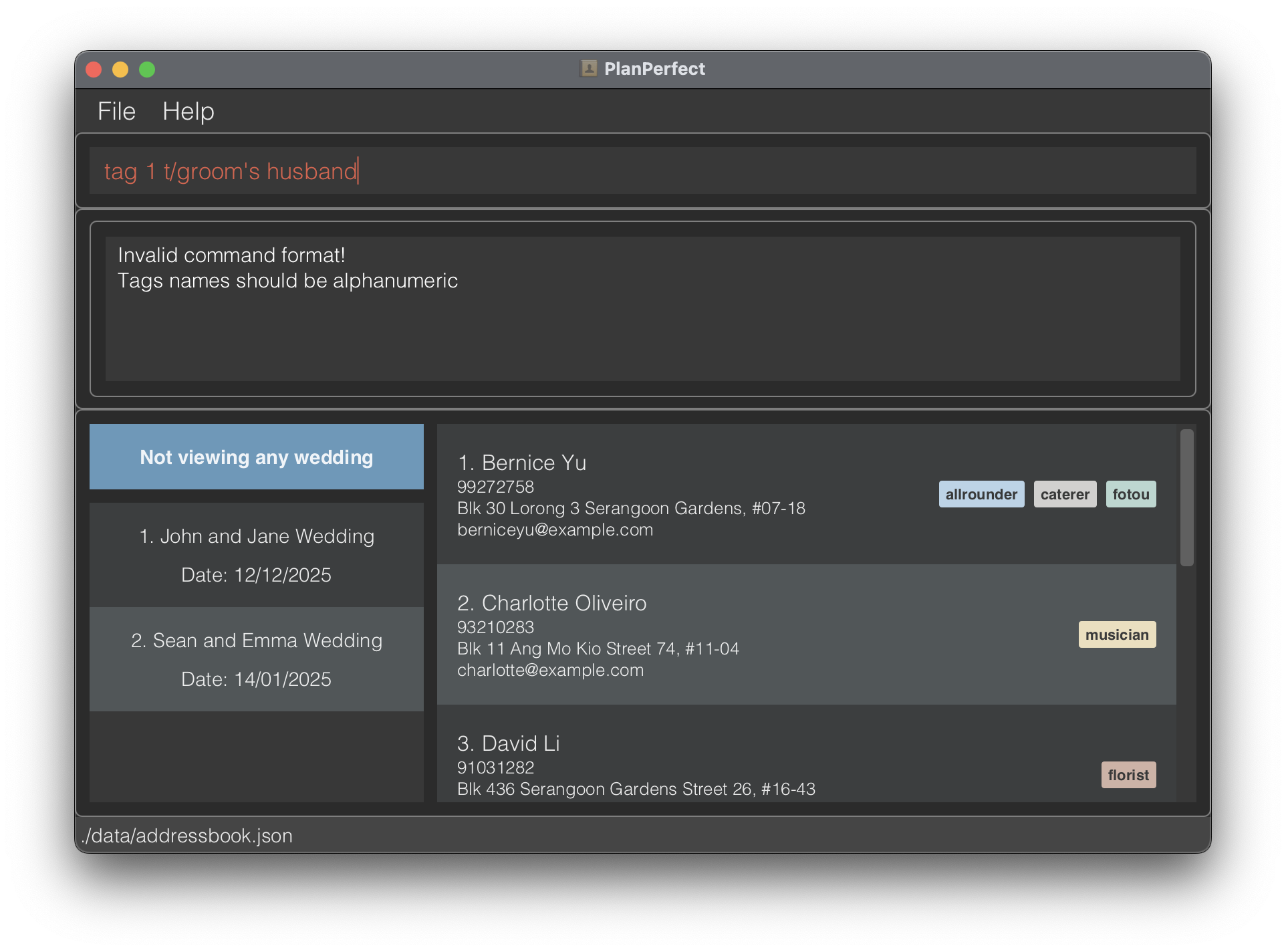Click the yellow minimize window button
Viewport: 1286px width, 952px height.
point(120,70)
